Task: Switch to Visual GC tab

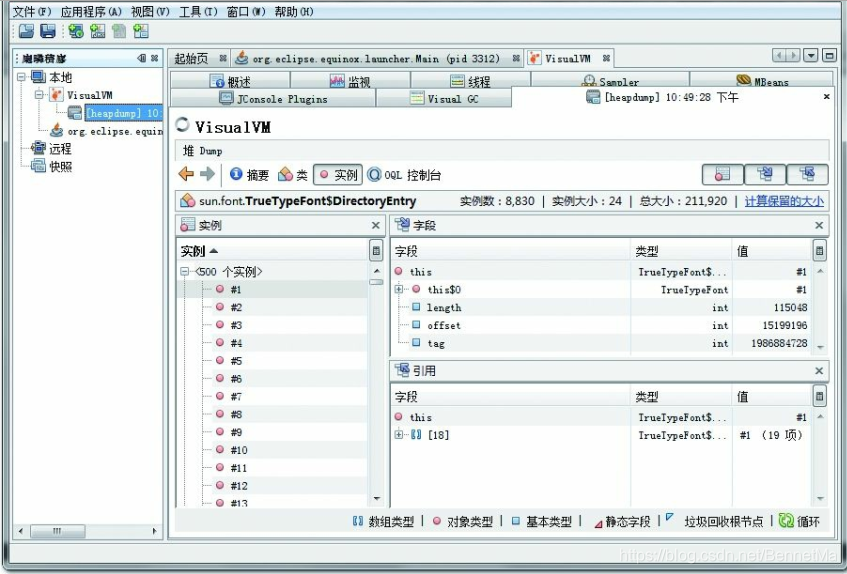Action: click(x=444, y=99)
